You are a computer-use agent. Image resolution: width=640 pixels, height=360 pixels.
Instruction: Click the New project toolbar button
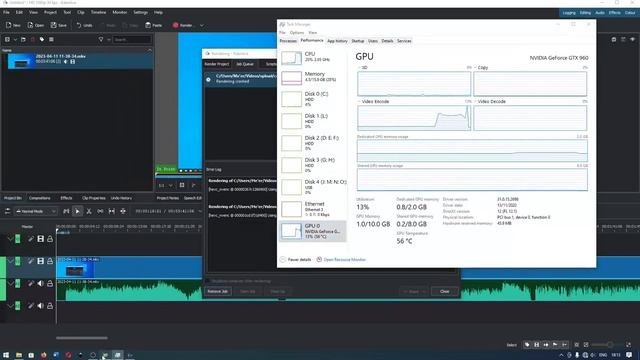[x=13, y=25]
